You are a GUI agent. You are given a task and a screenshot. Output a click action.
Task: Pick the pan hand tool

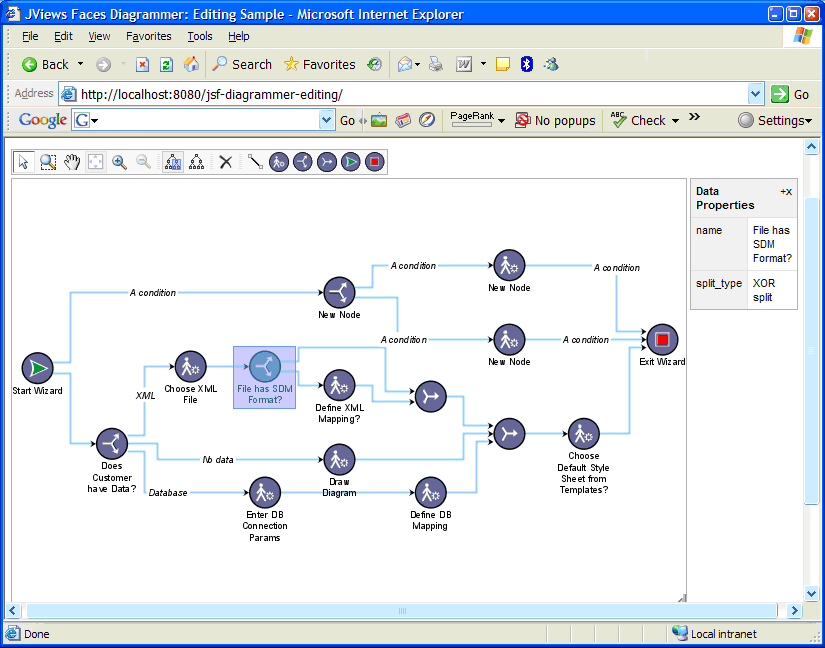[x=72, y=162]
